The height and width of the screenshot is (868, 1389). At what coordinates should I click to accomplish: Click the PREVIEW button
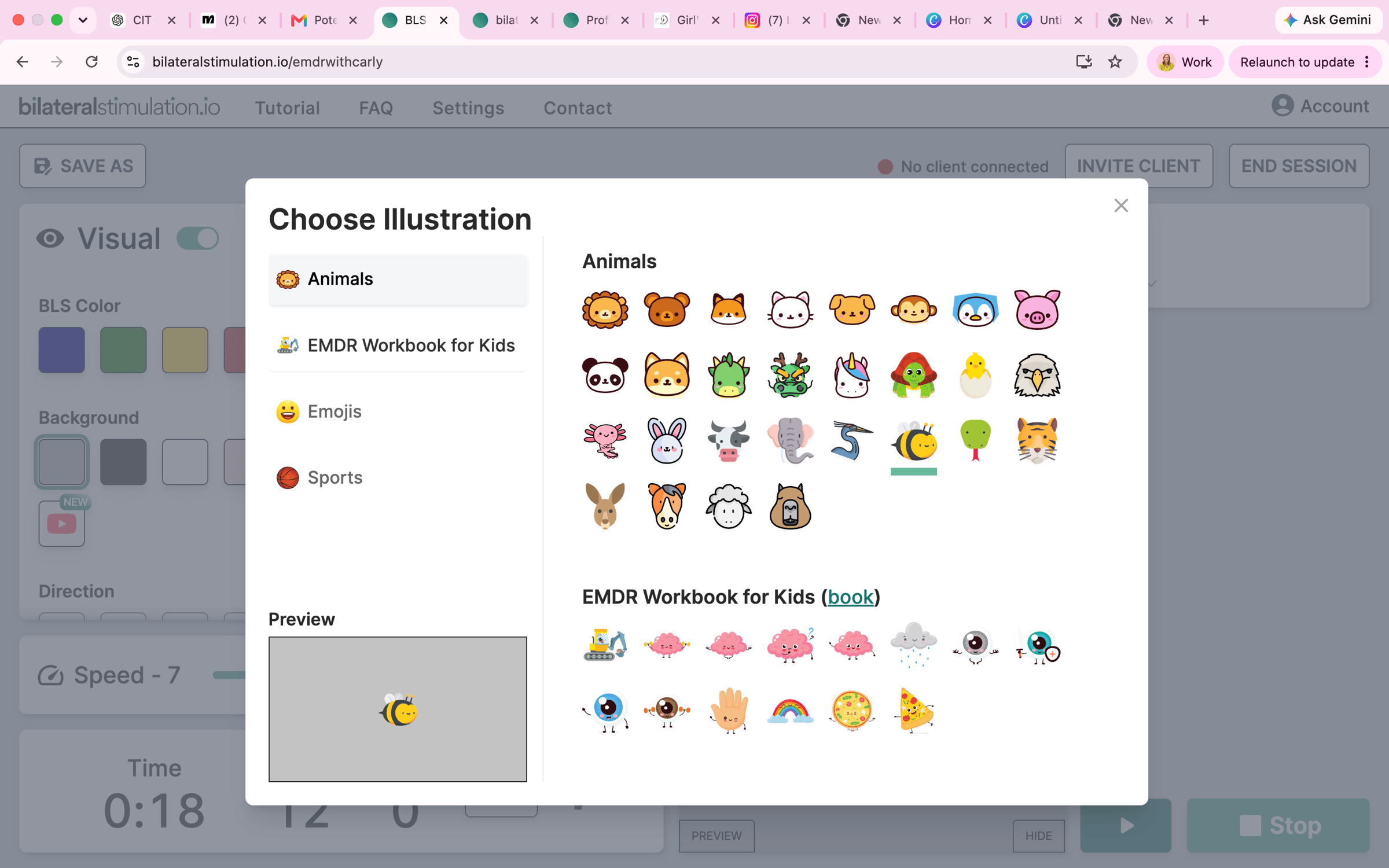coord(716,836)
